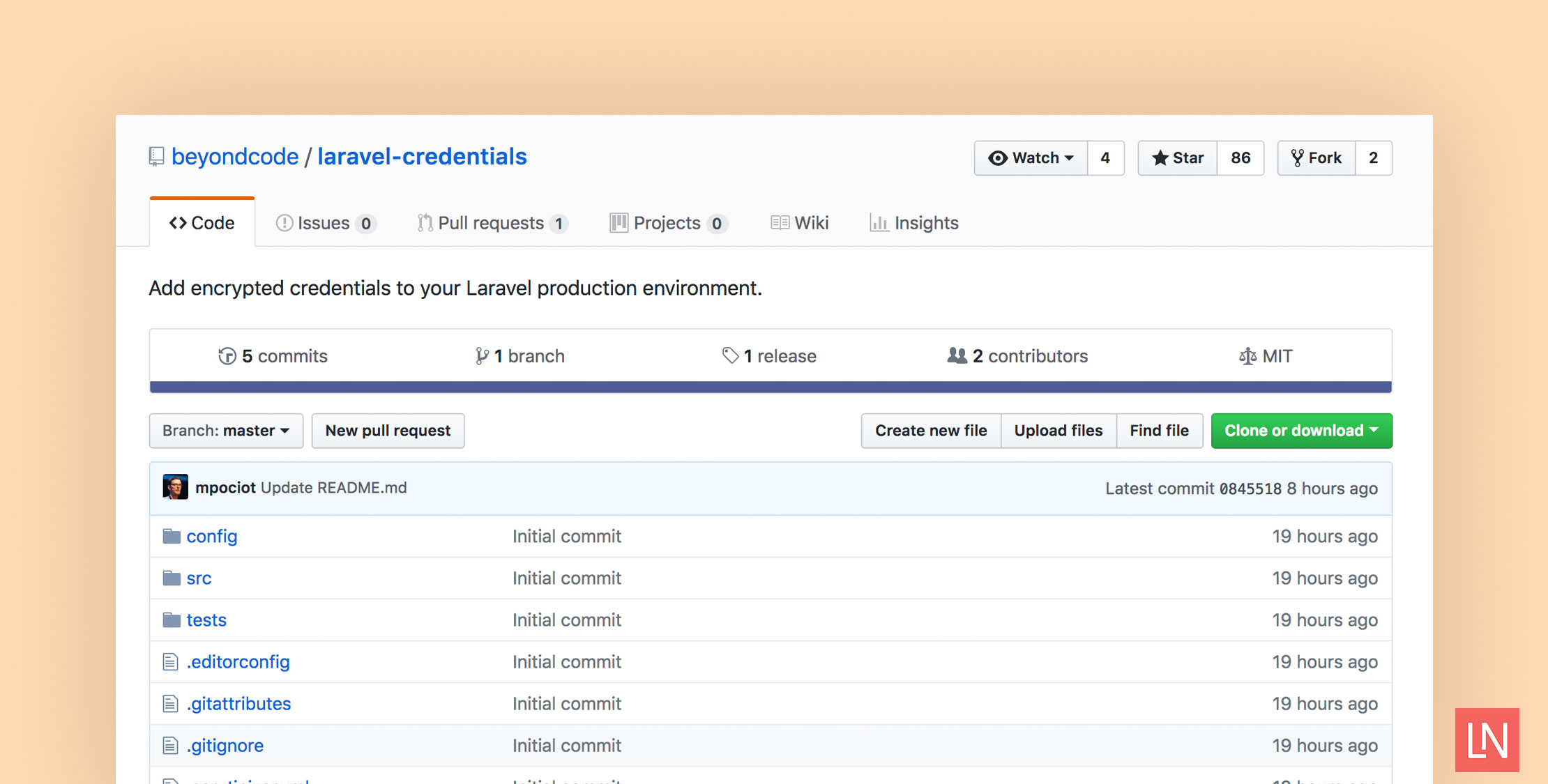
Task: Click the tag icon next to 1 release
Action: coord(730,356)
